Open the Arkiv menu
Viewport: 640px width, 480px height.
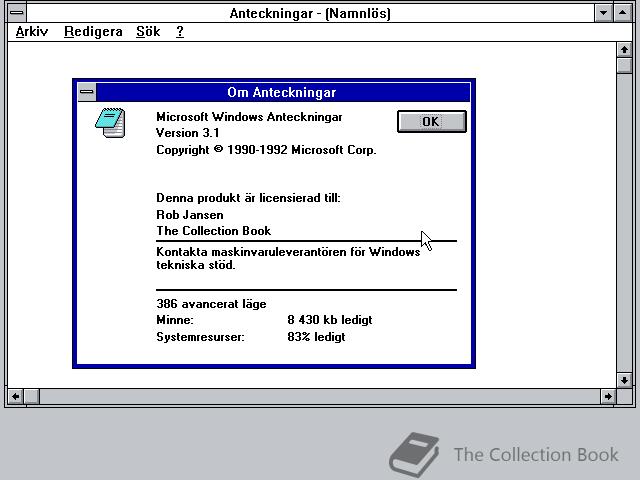point(32,31)
